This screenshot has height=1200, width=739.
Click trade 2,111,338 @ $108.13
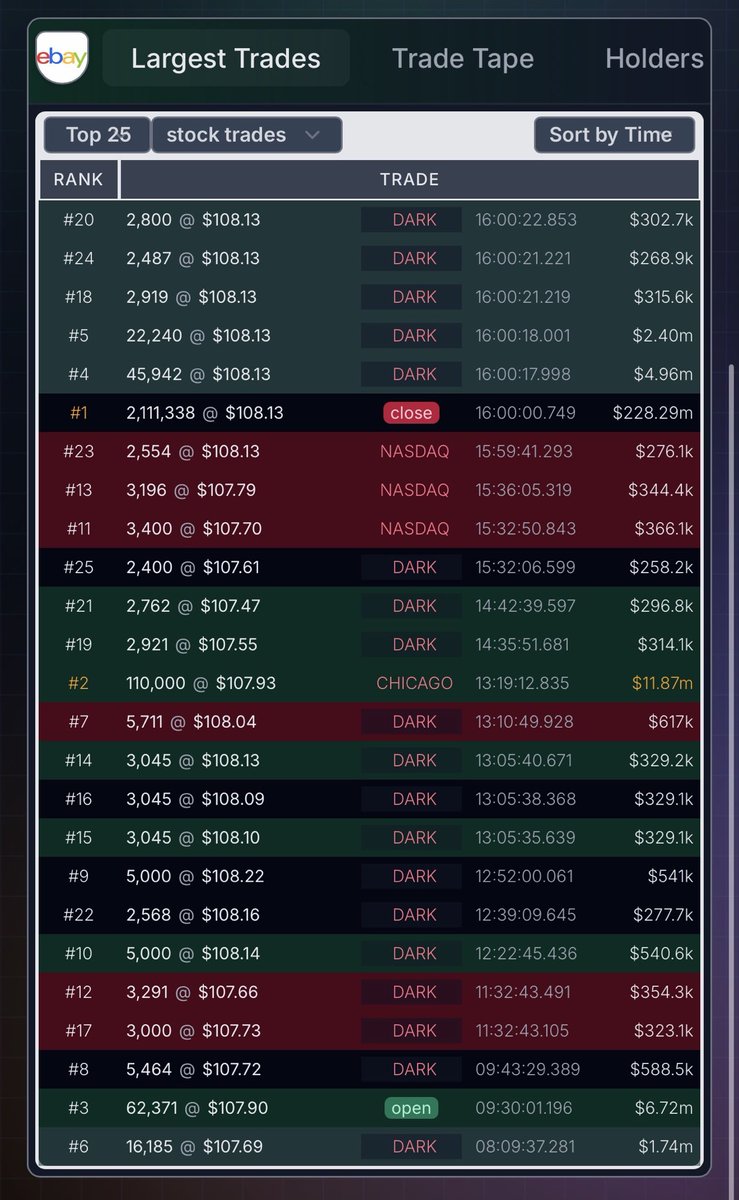tap(205, 413)
